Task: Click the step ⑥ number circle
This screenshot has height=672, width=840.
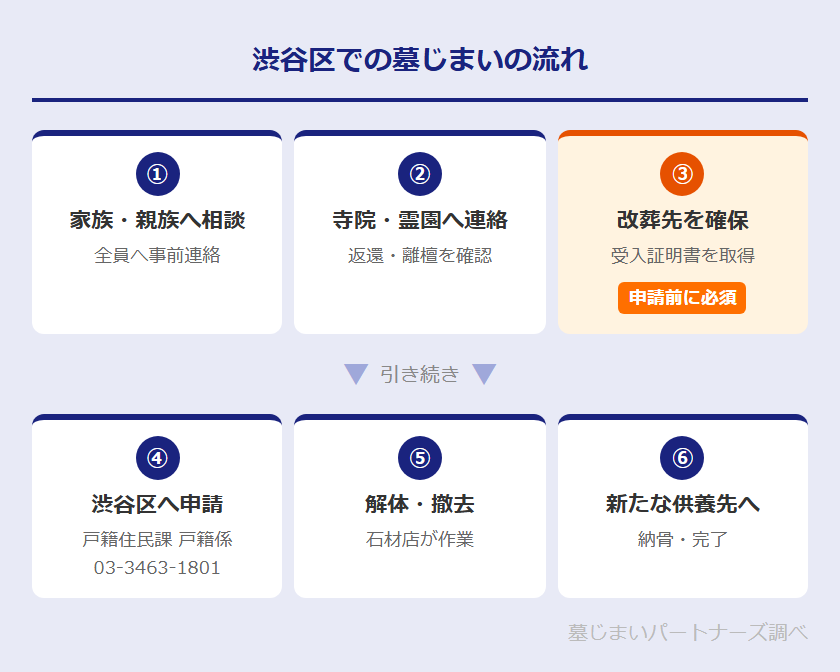Action: [x=682, y=458]
